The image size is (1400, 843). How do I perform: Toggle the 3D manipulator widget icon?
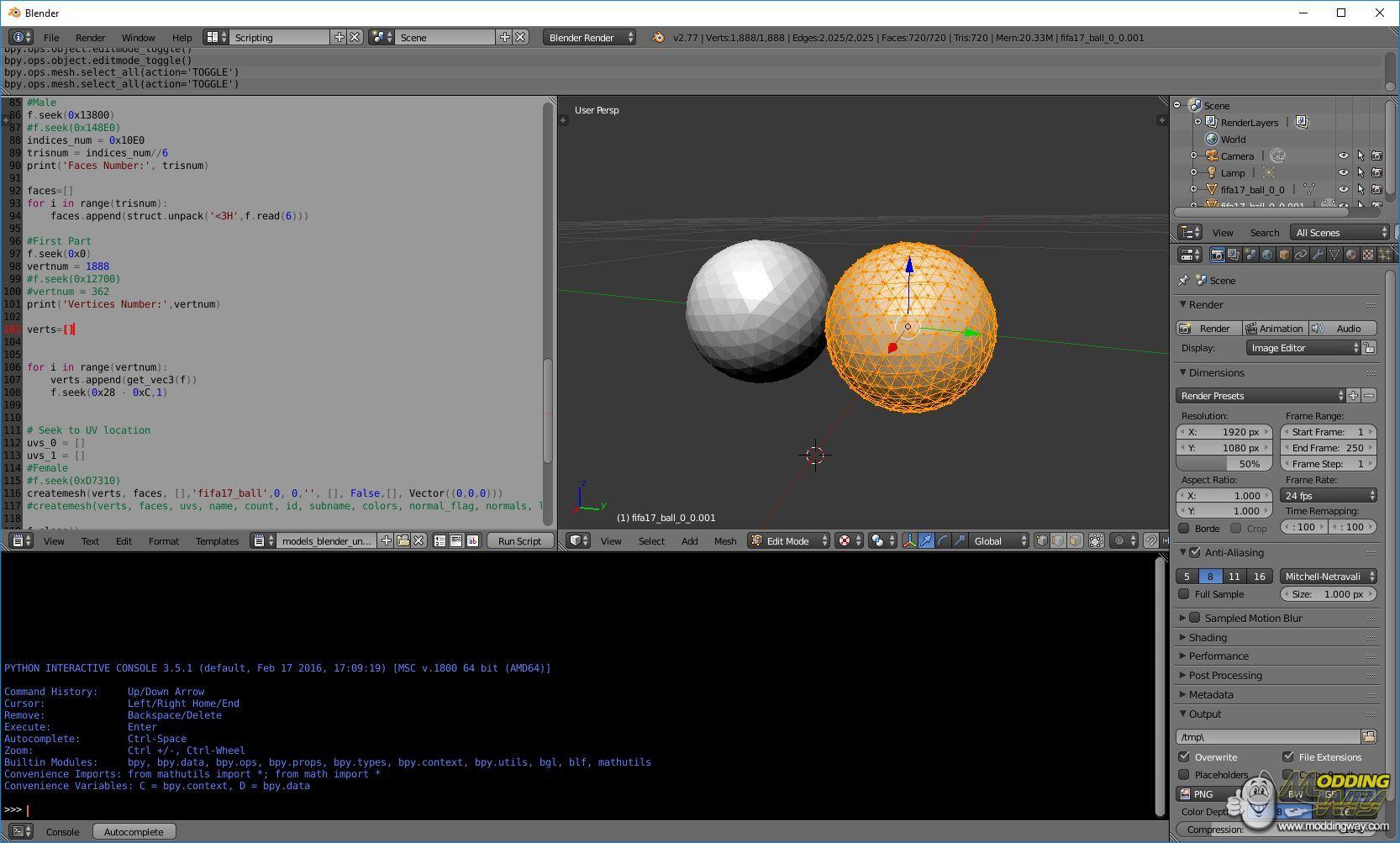pyautogui.click(x=909, y=541)
